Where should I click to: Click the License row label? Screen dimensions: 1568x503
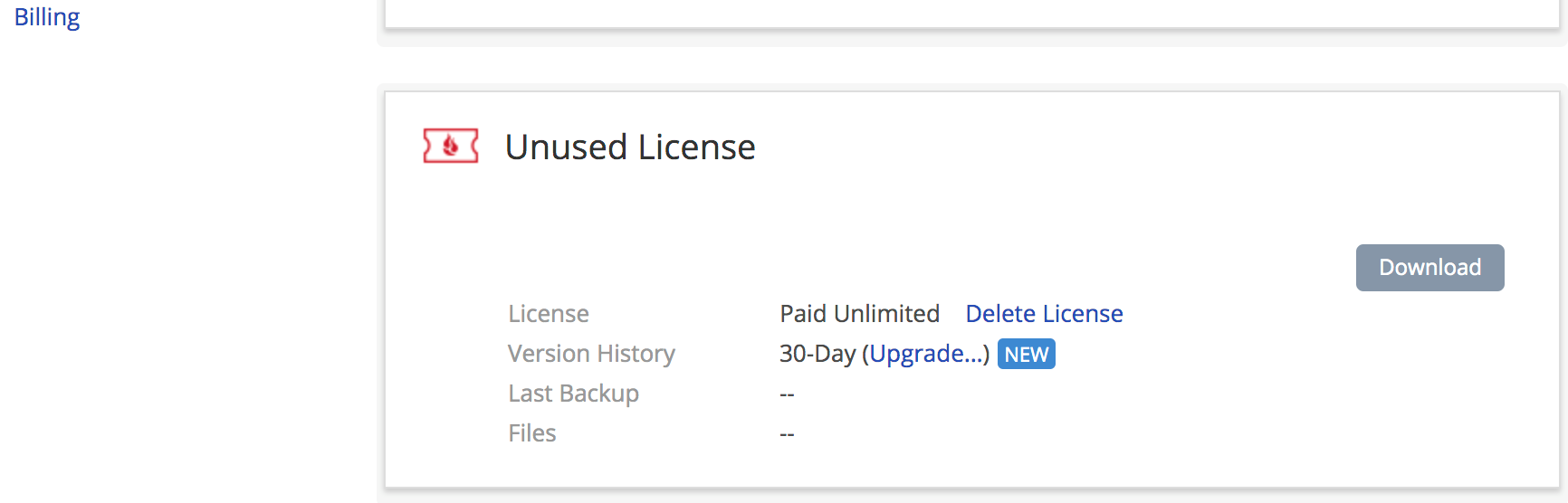[549, 314]
